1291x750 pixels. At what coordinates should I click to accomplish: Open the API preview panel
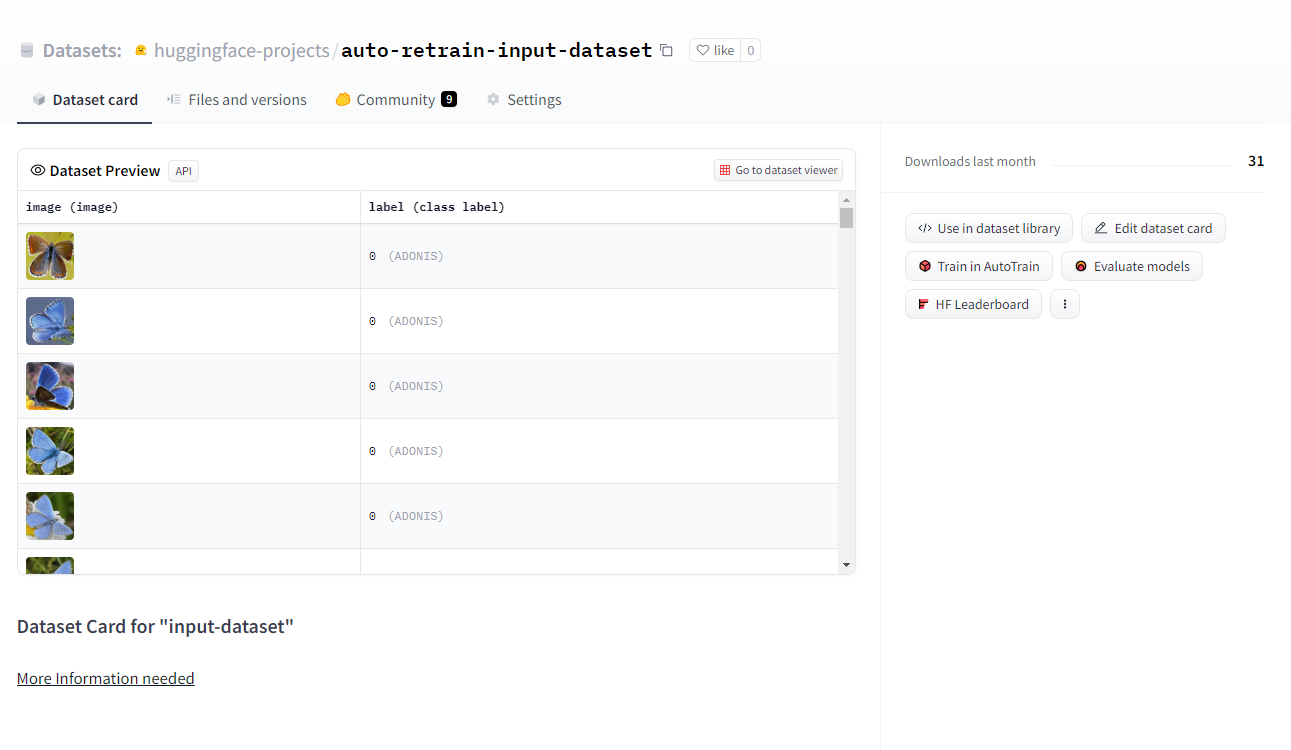click(183, 170)
